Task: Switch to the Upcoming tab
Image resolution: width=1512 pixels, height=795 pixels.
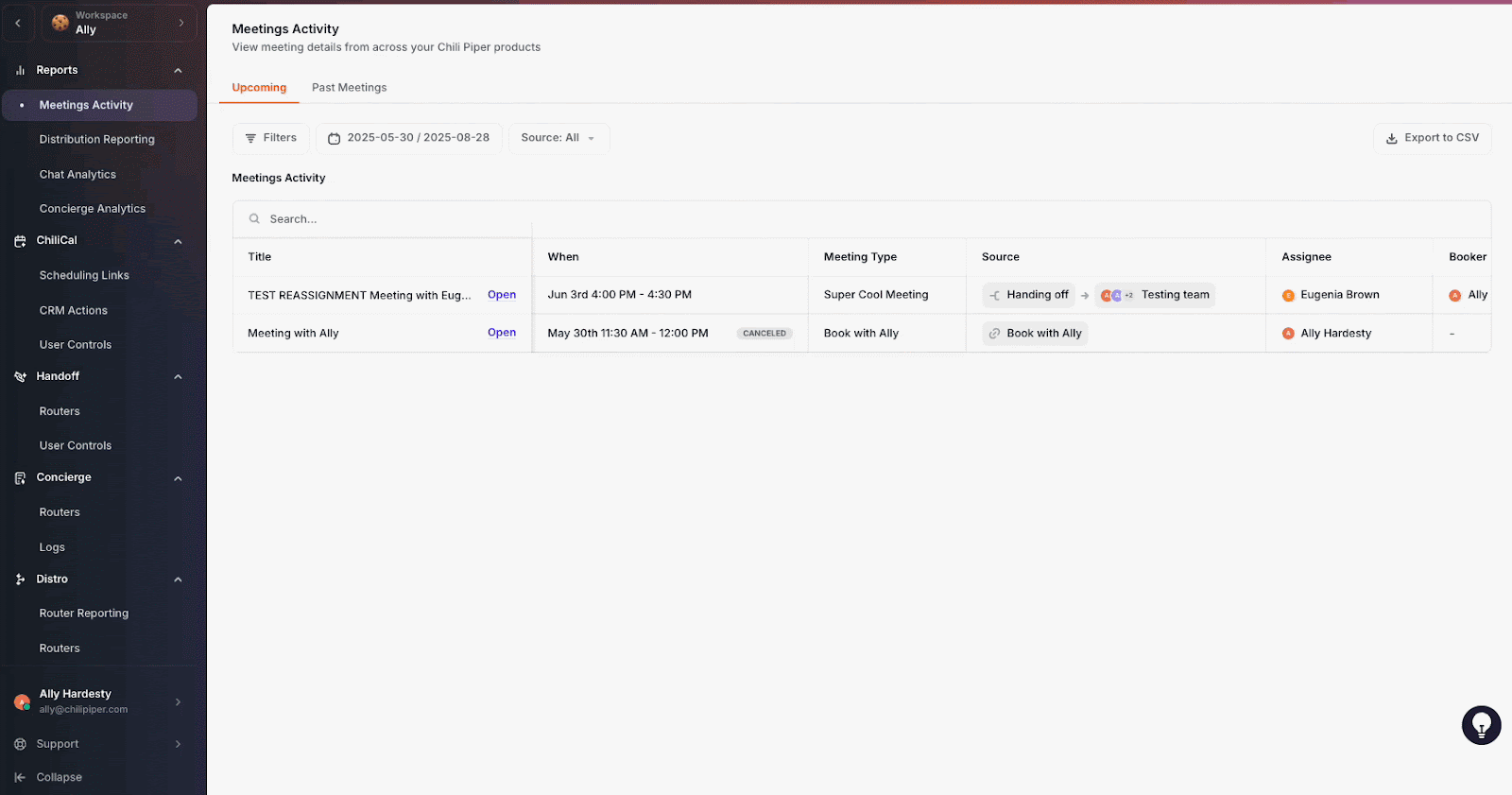Action: [x=259, y=88]
